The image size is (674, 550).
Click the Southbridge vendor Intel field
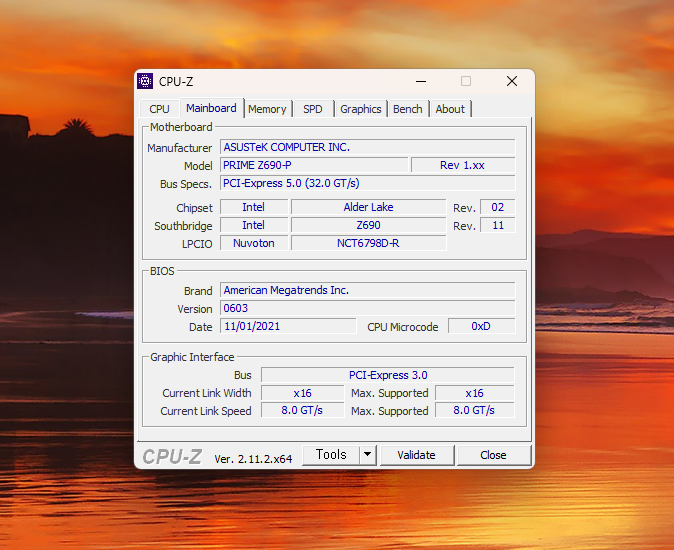254,225
